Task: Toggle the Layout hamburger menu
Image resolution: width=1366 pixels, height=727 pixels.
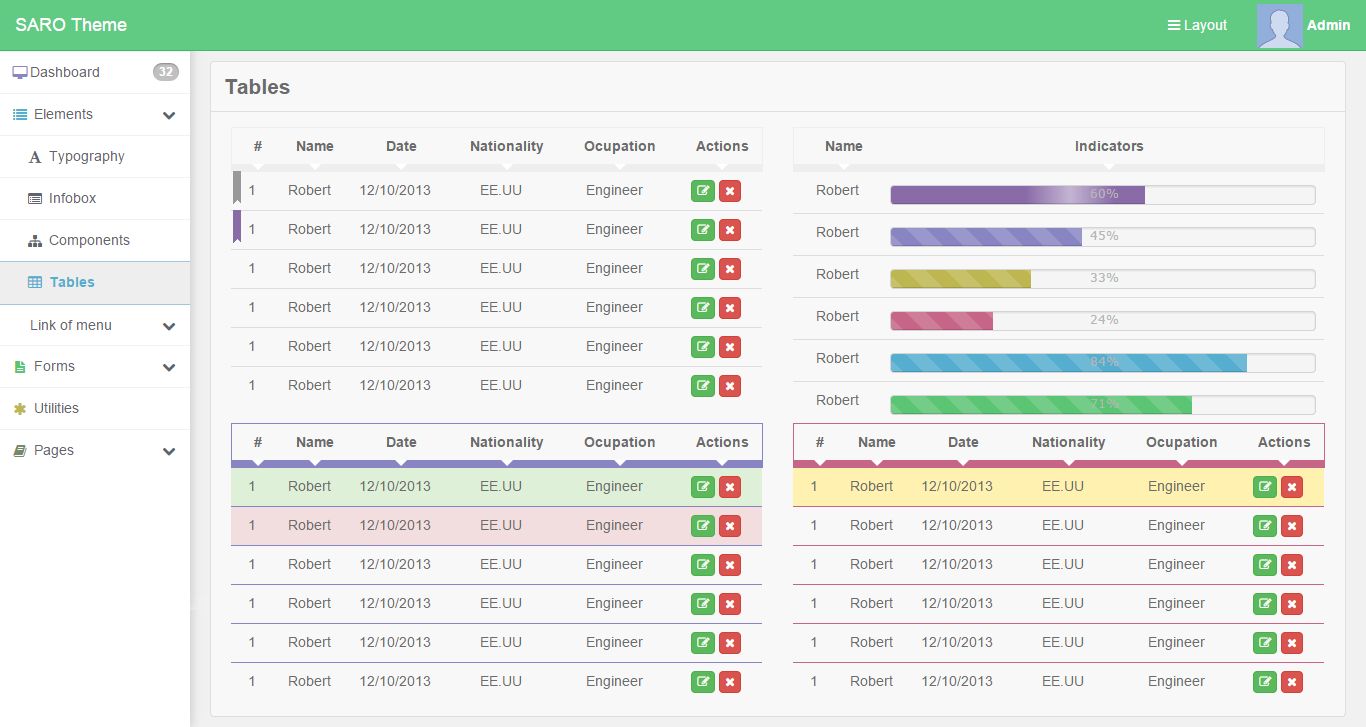Action: [x=1197, y=25]
